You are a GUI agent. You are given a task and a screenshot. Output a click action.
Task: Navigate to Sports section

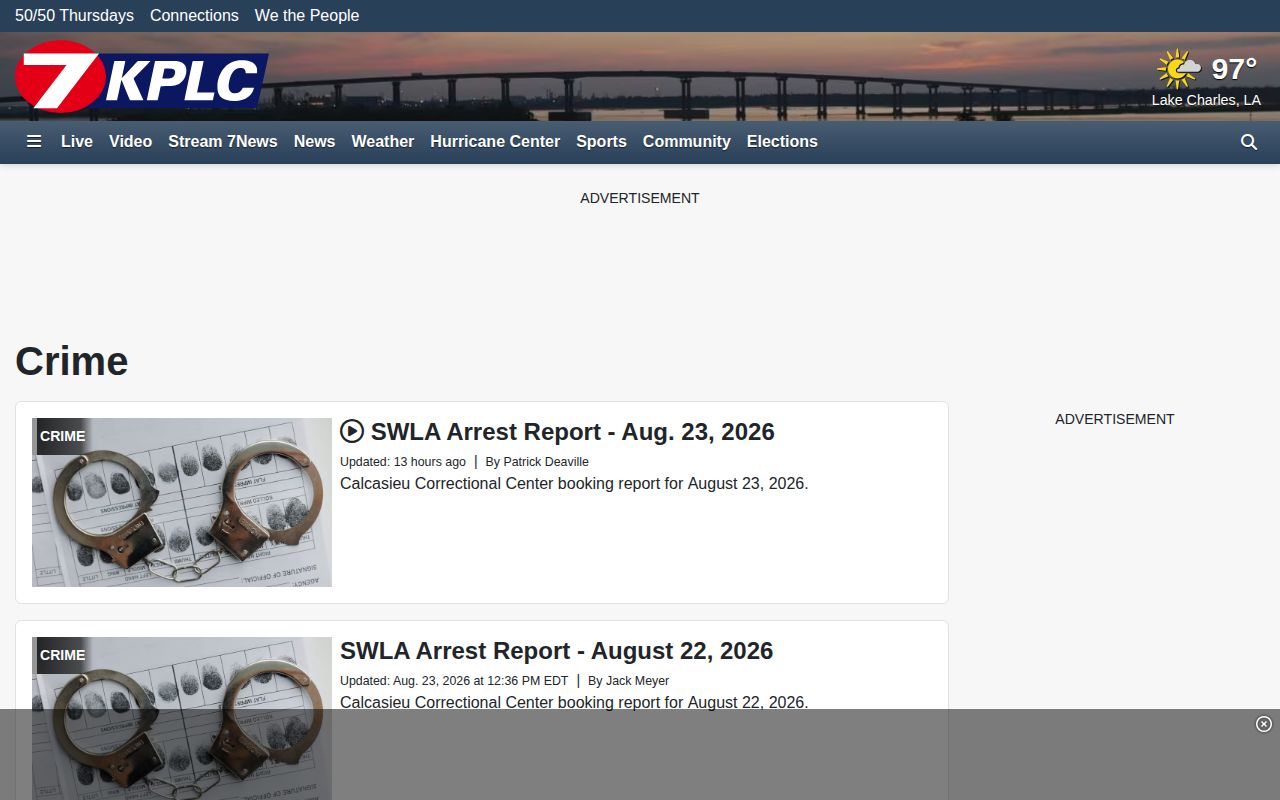tap(601, 142)
